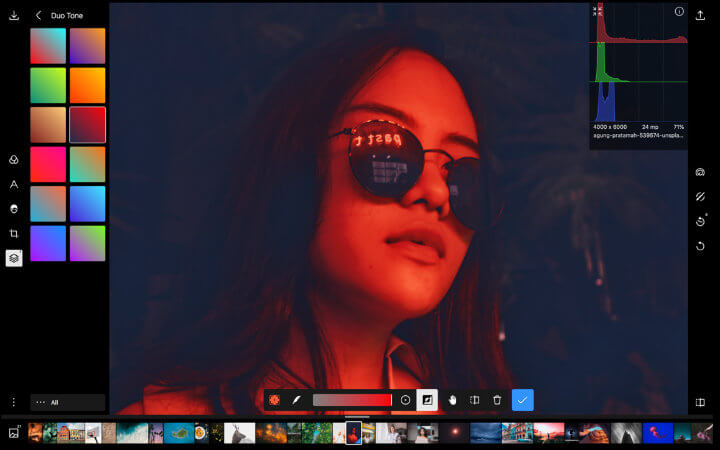
Task: Choose the green-to-lime duotone swatch
Action: 48,85
